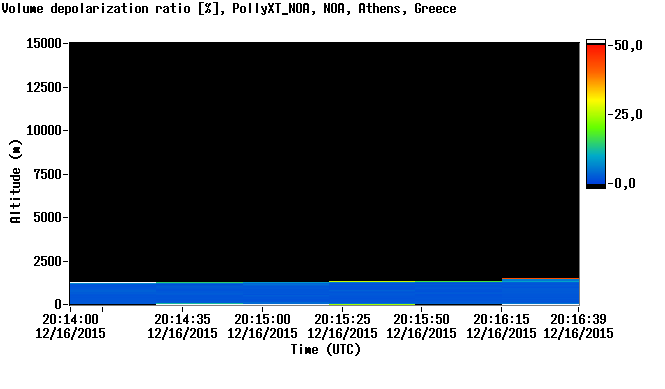Click the 7500 altitude tick label
The height and width of the screenshot is (389, 665).
pos(47,174)
